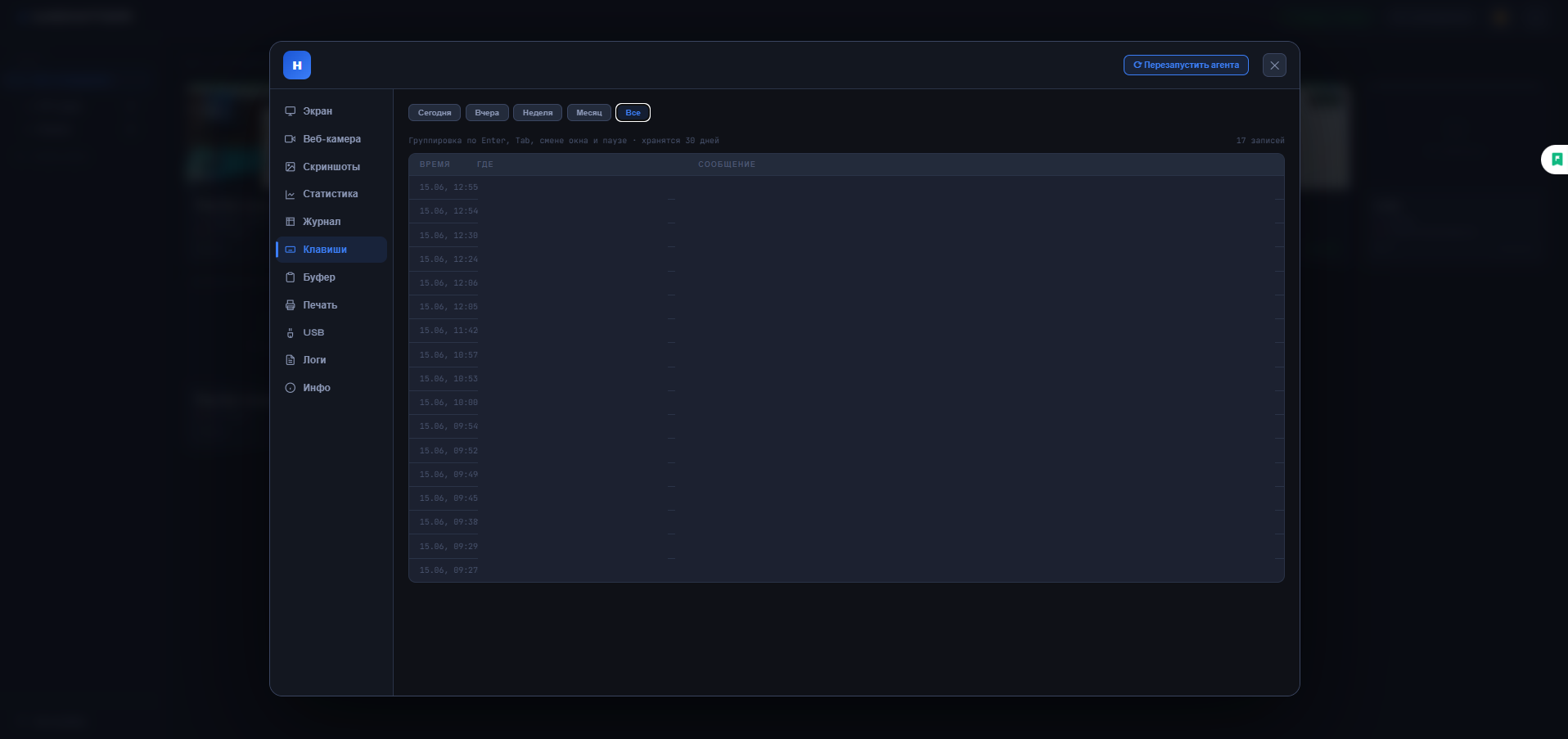Open the Веб-камера camera icon
This screenshot has width=1568, height=739.
290,139
